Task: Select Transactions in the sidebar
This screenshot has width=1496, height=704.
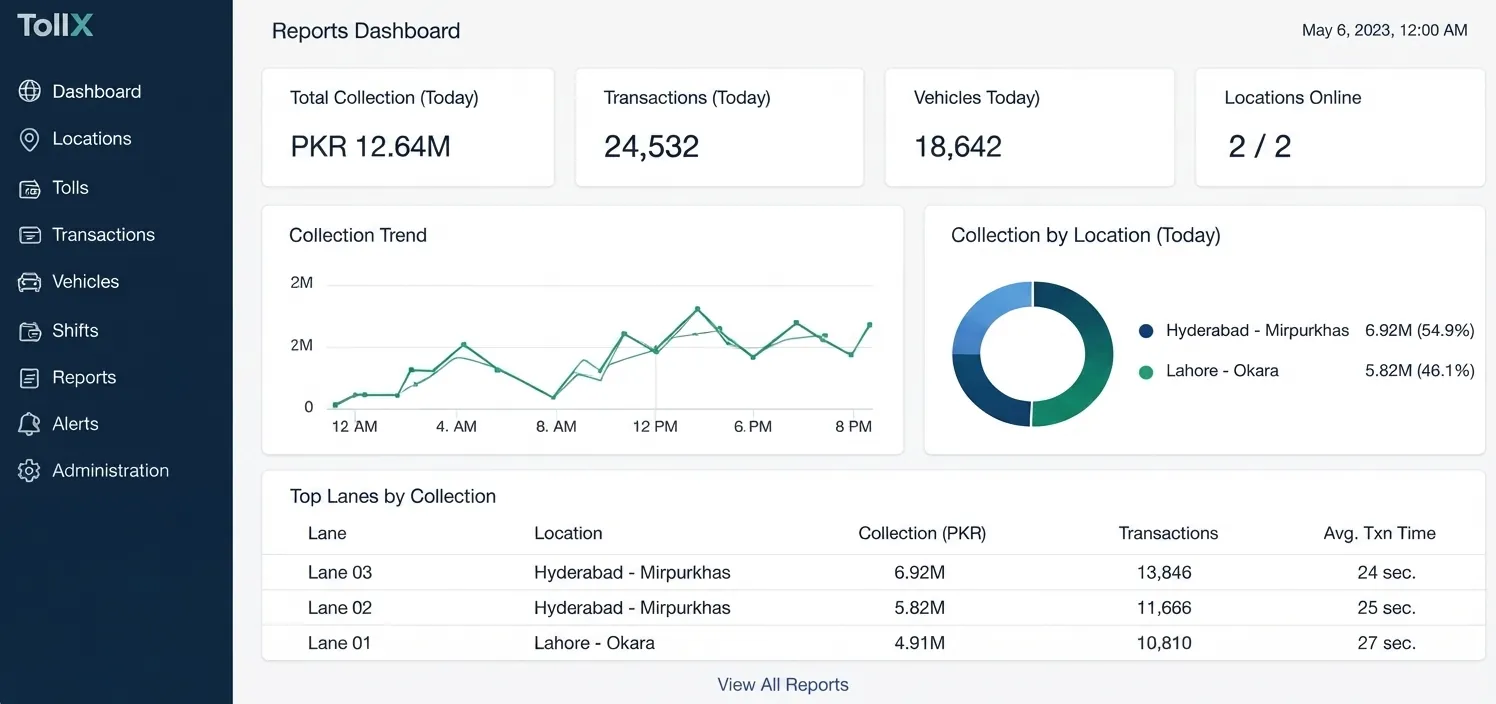Action: tap(104, 235)
